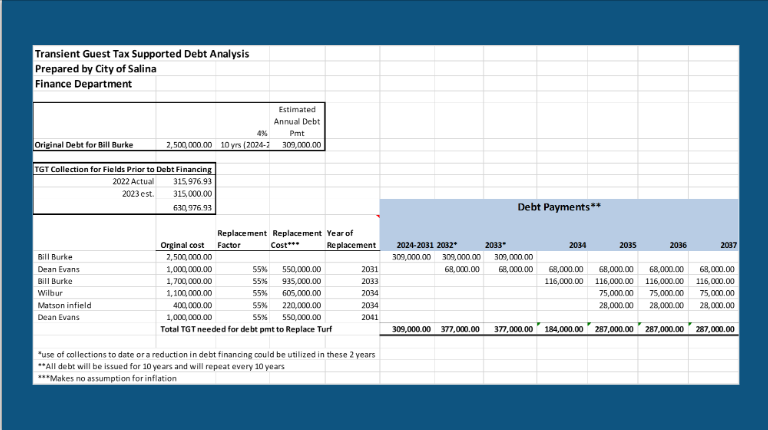Select the Finance Department cell
The height and width of the screenshot is (430, 768).
(x=83, y=84)
